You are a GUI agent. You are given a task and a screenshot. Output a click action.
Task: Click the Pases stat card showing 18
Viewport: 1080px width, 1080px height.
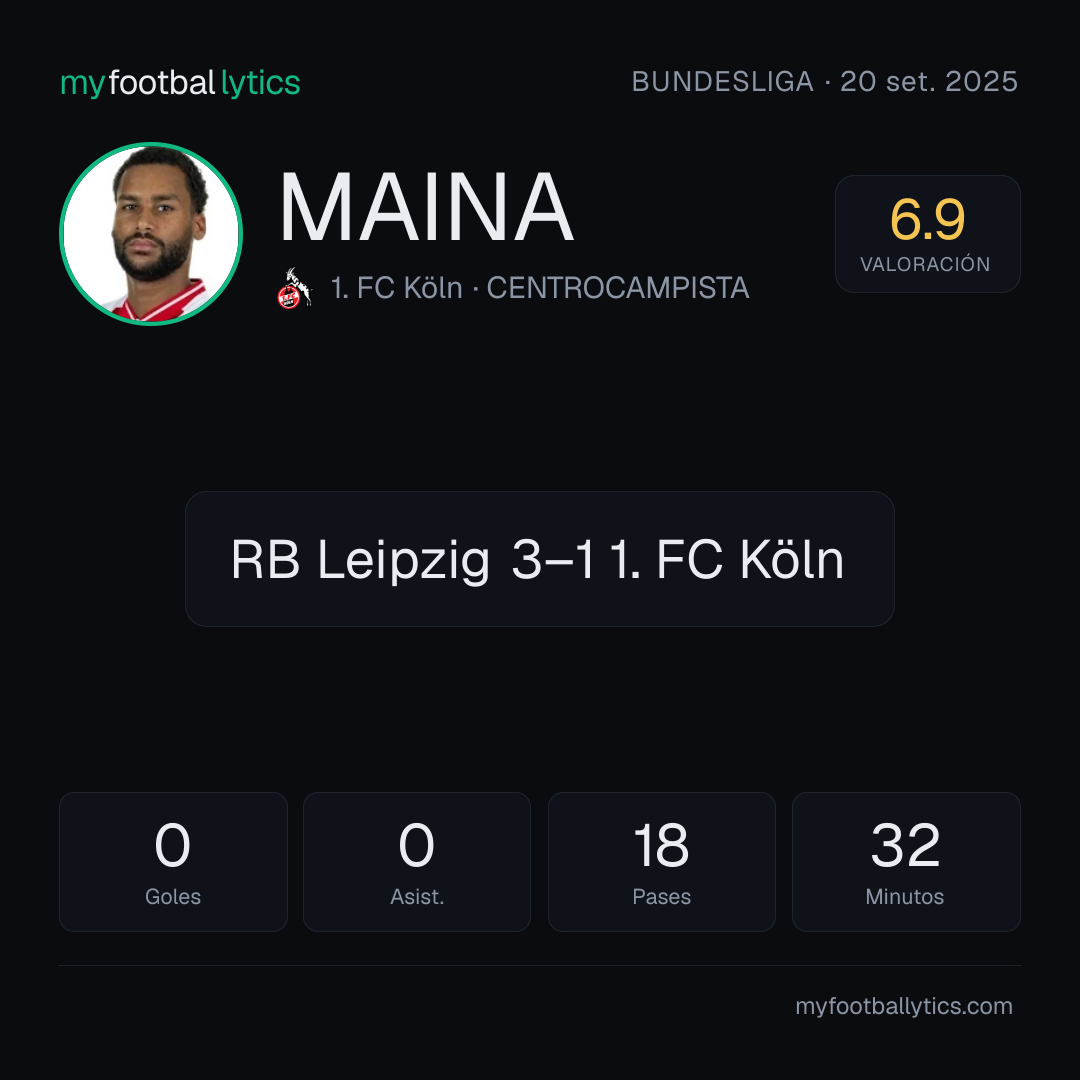(x=661, y=862)
